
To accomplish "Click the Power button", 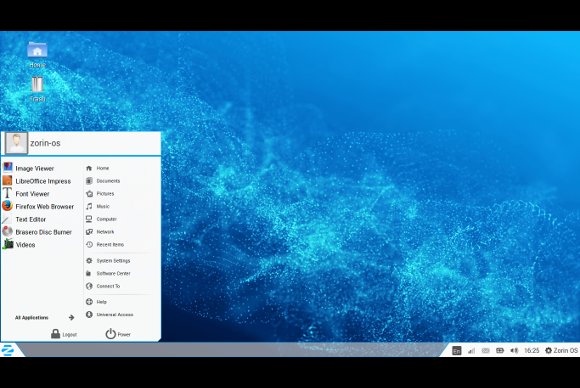I will point(118,334).
